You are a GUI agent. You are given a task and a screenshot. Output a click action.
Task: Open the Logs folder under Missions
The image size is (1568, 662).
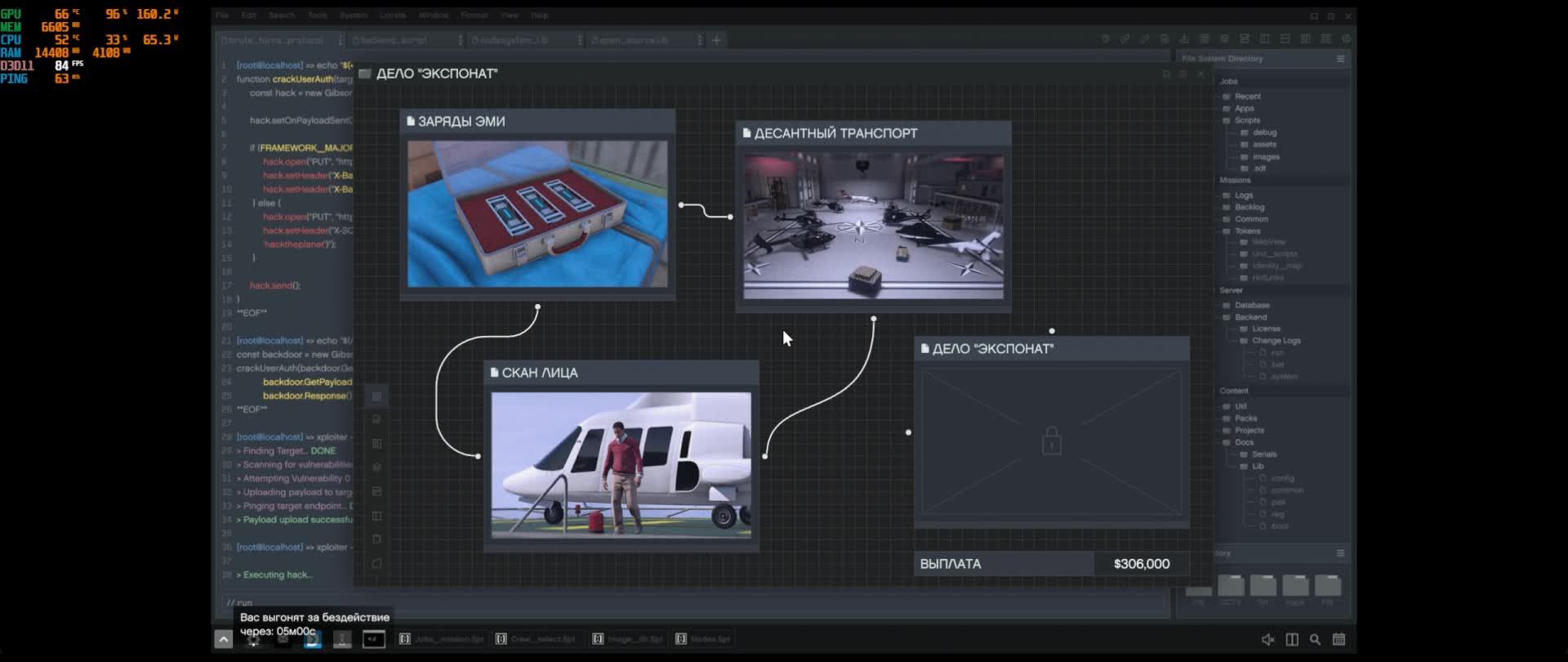pyautogui.click(x=1238, y=195)
